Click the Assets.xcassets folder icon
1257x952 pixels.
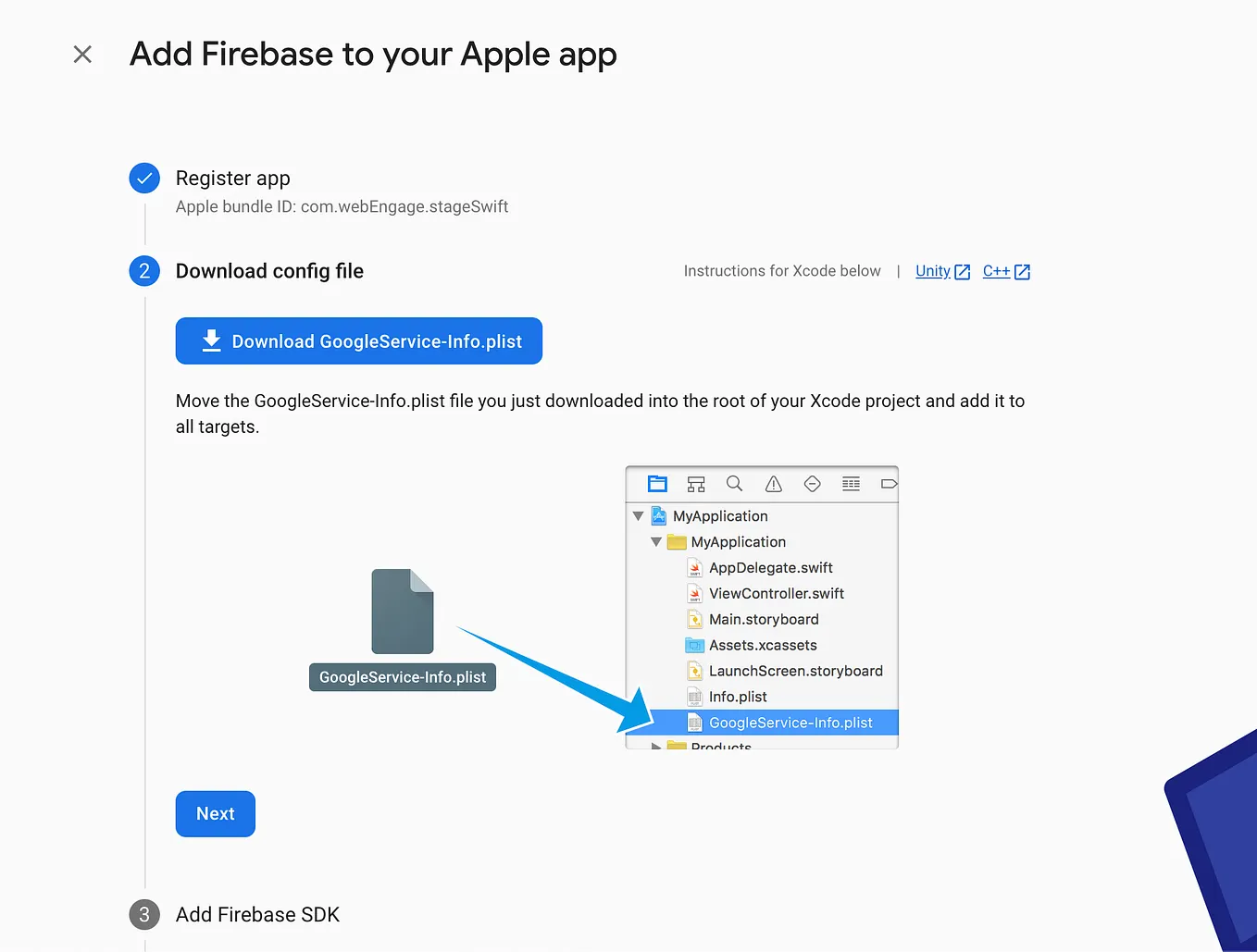695,646
